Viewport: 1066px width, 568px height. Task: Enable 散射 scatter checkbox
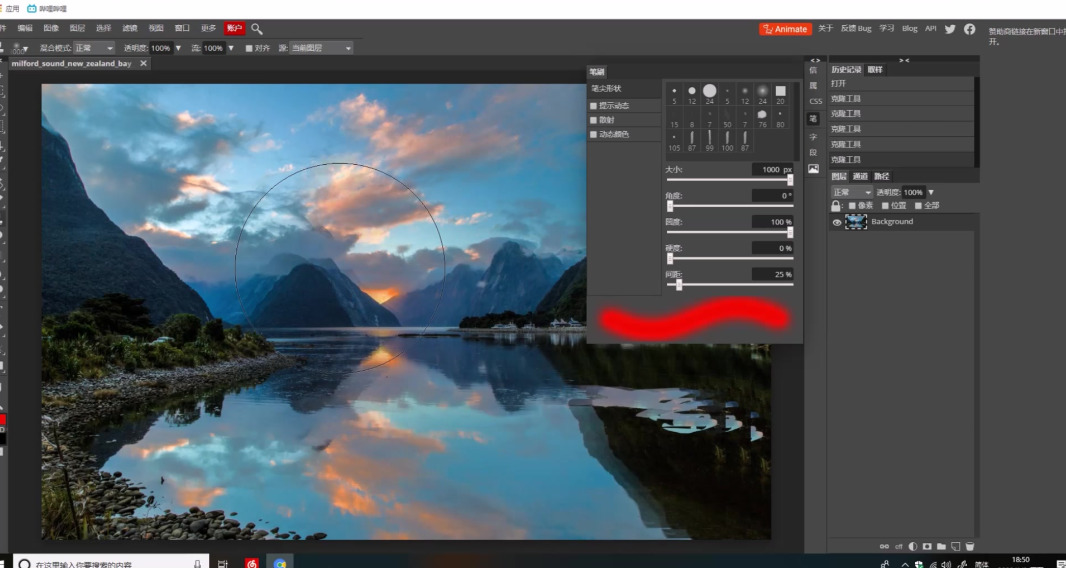[594, 120]
